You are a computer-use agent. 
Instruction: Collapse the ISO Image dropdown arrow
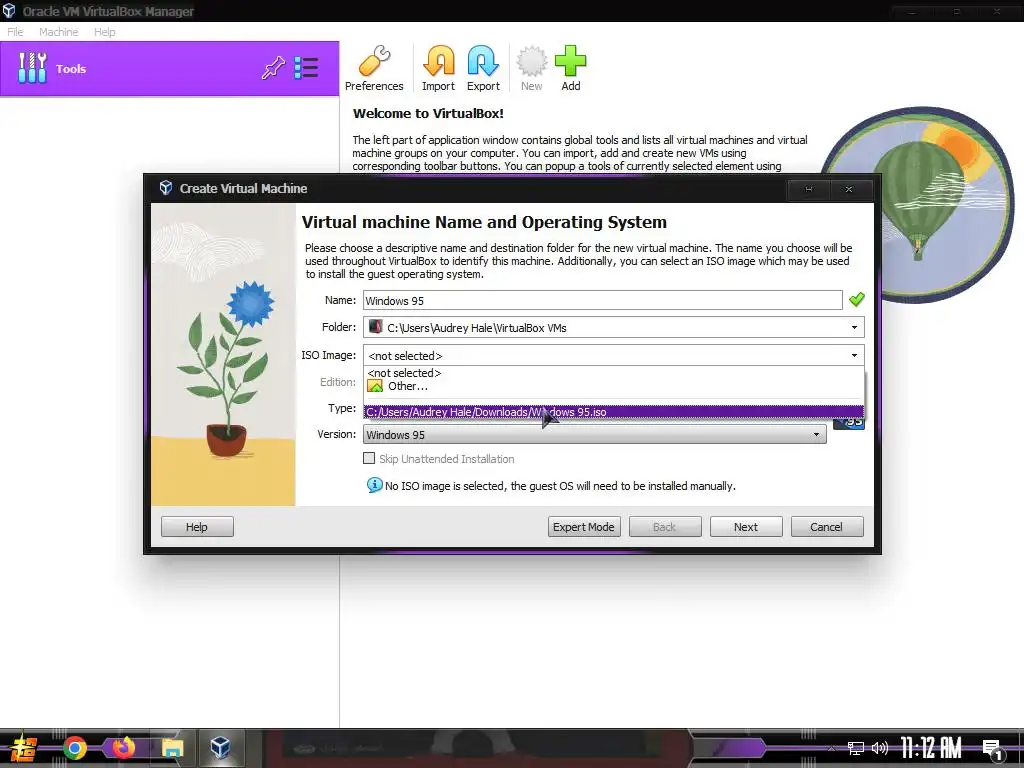[x=854, y=355]
